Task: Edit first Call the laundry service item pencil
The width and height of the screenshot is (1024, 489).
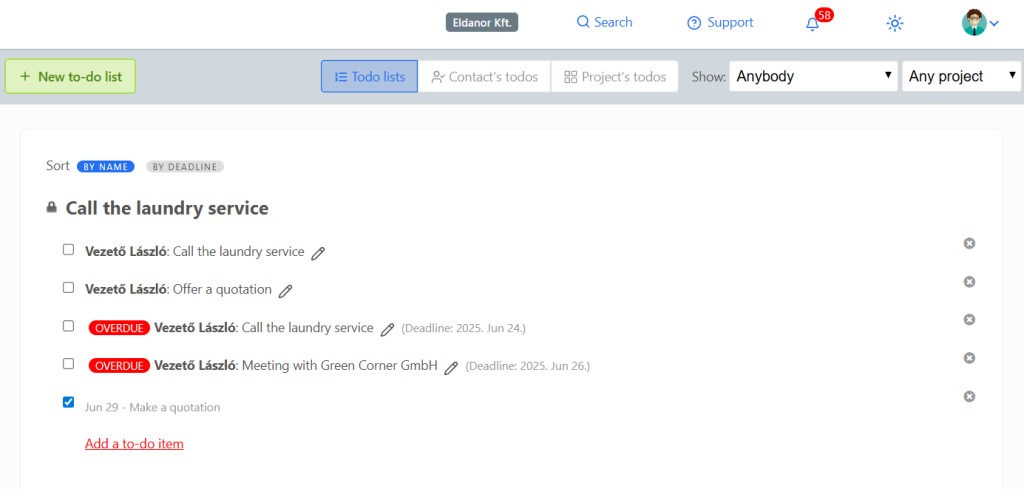Action: tap(318, 253)
